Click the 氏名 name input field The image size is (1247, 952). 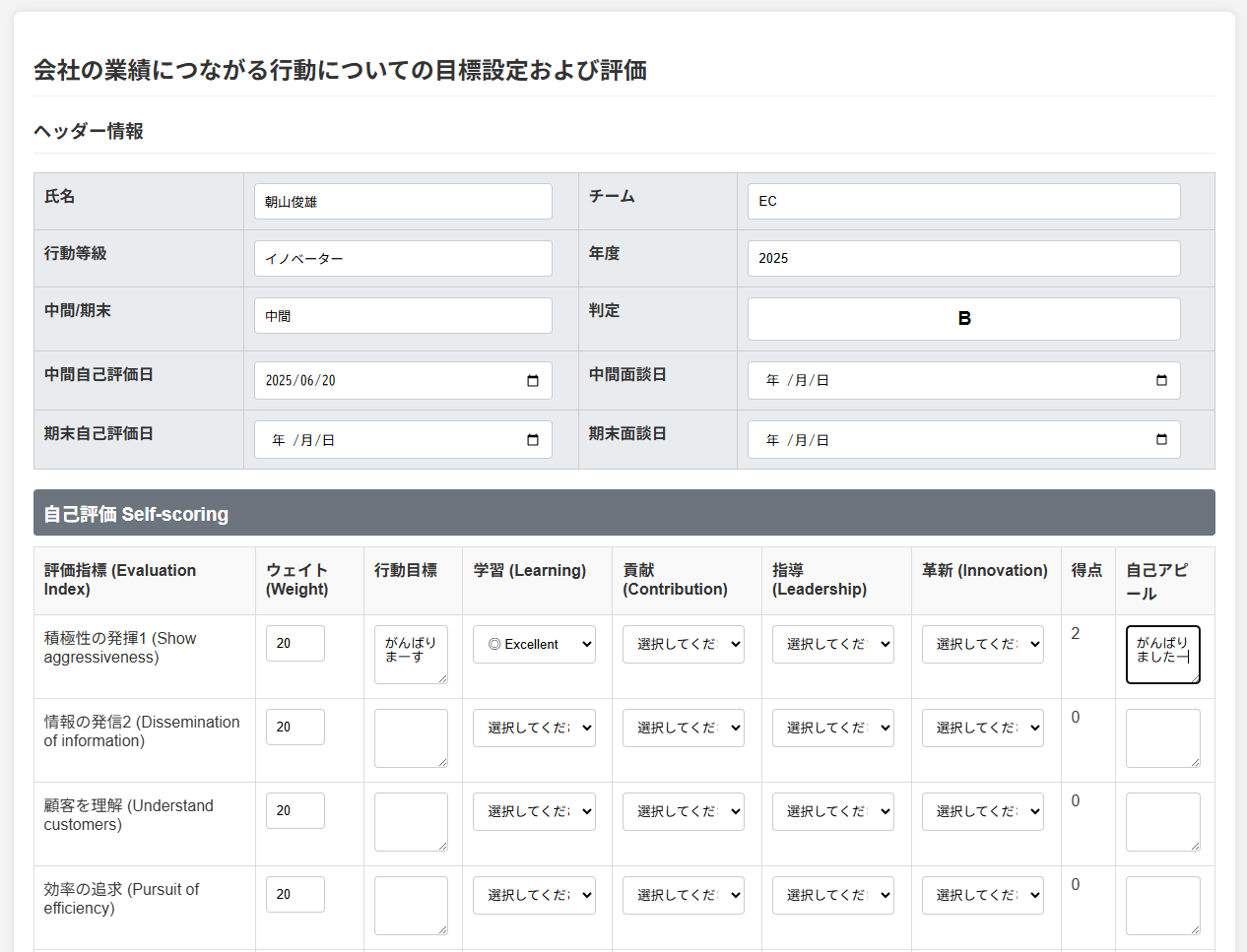click(403, 202)
